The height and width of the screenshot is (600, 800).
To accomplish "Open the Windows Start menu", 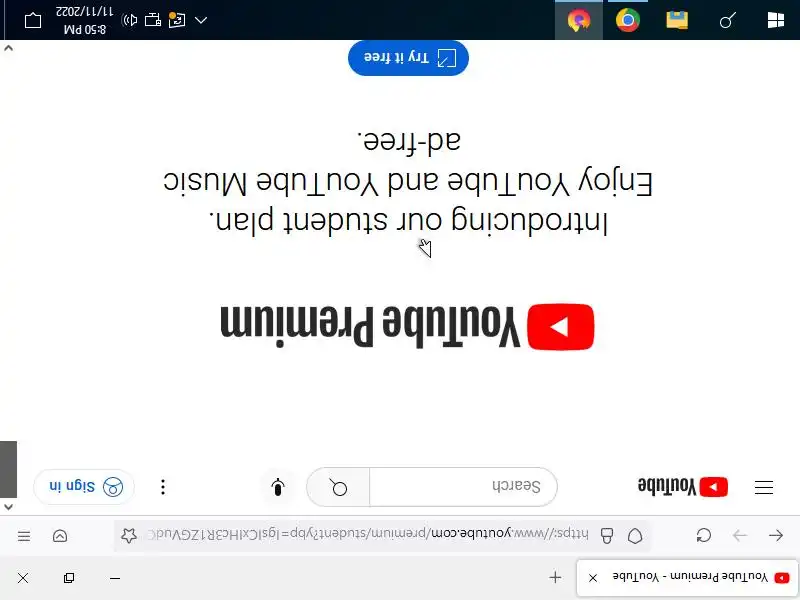I will click(x=776, y=20).
